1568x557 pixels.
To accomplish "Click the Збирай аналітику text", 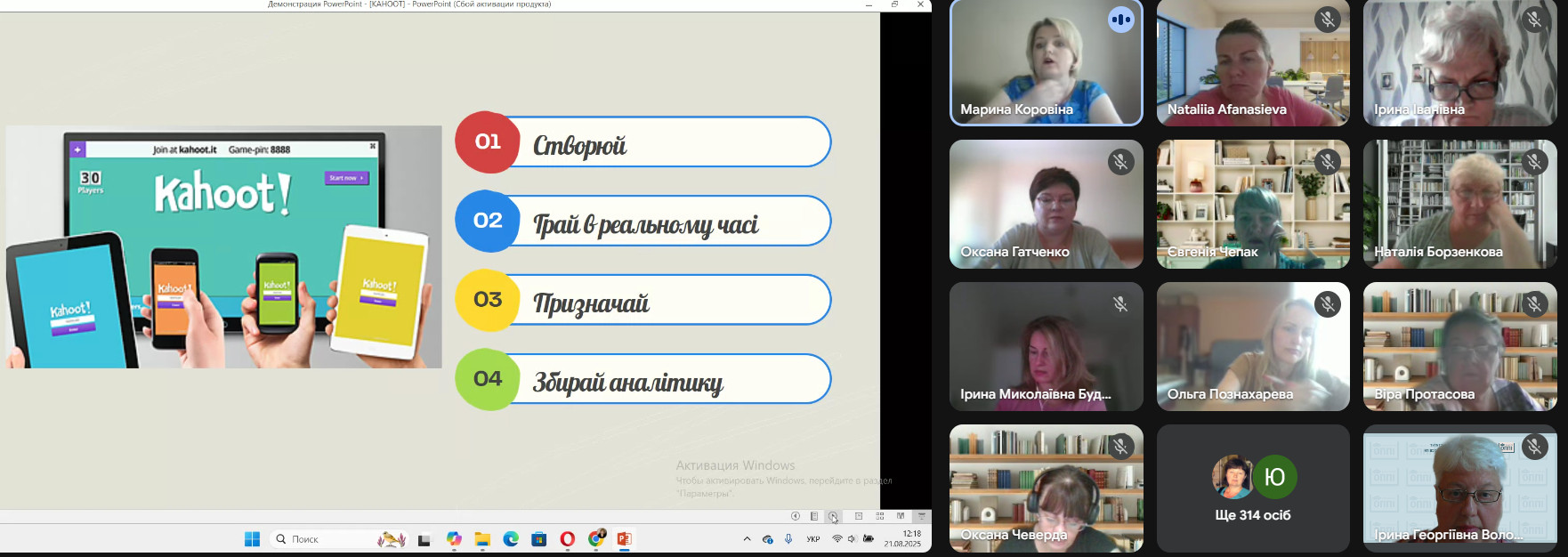I will click(x=627, y=383).
